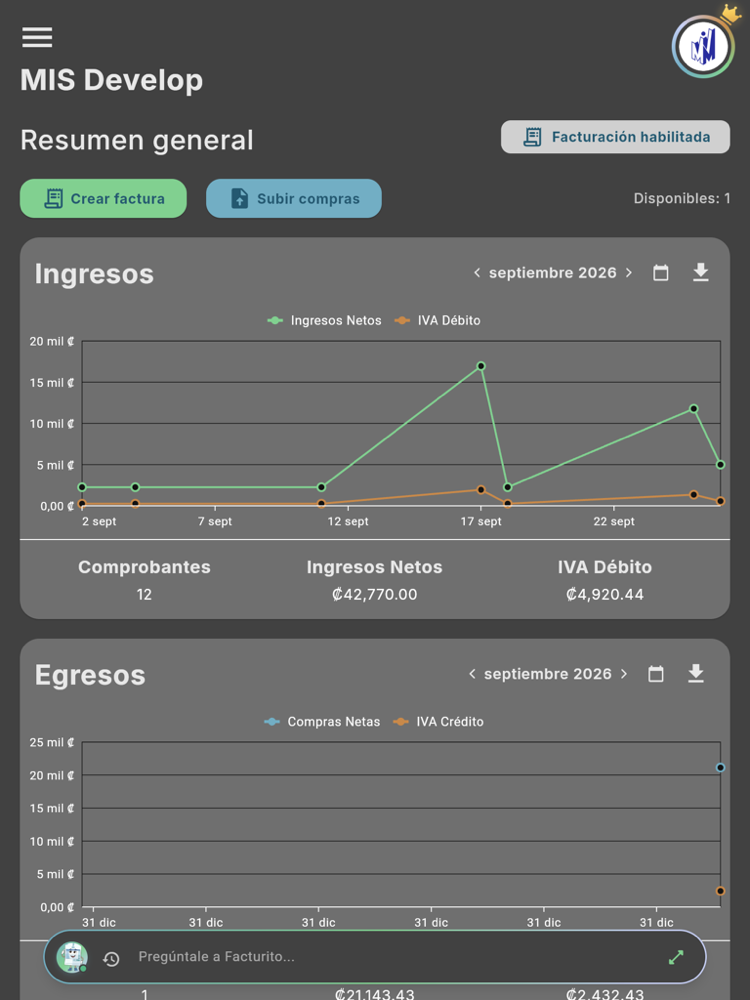Click the ₡42,770.00 Ingresos Netos value

click(374, 594)
